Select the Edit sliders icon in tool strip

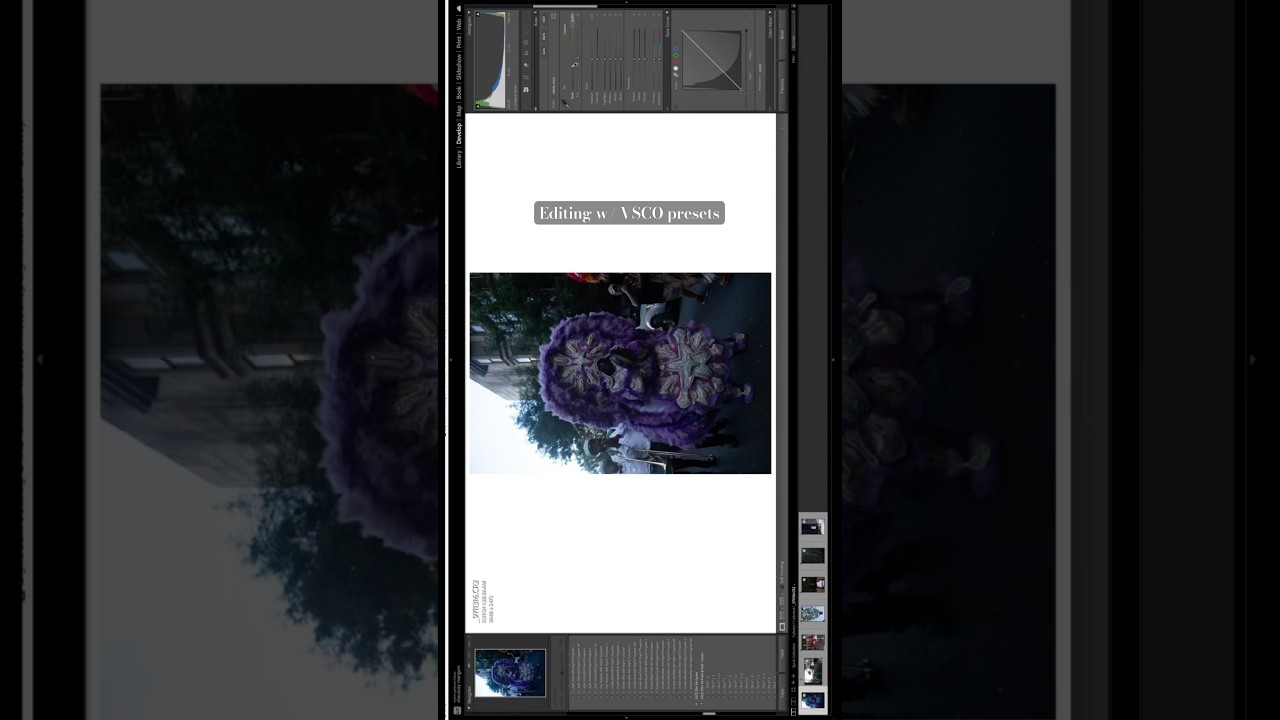point(526,89)
